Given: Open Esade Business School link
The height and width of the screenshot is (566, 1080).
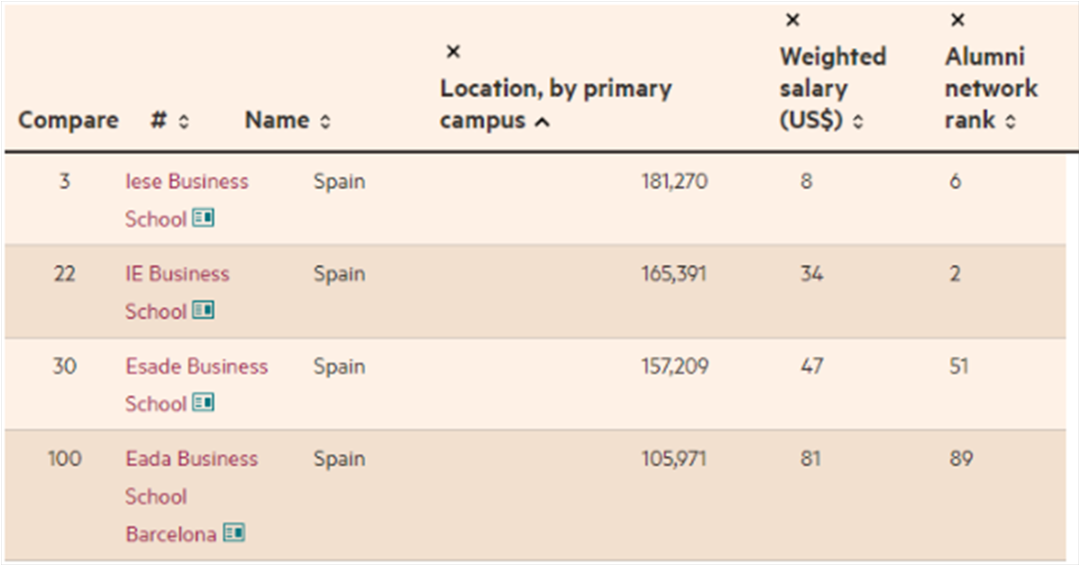Looking at the screenshot, I should [196, 384].
